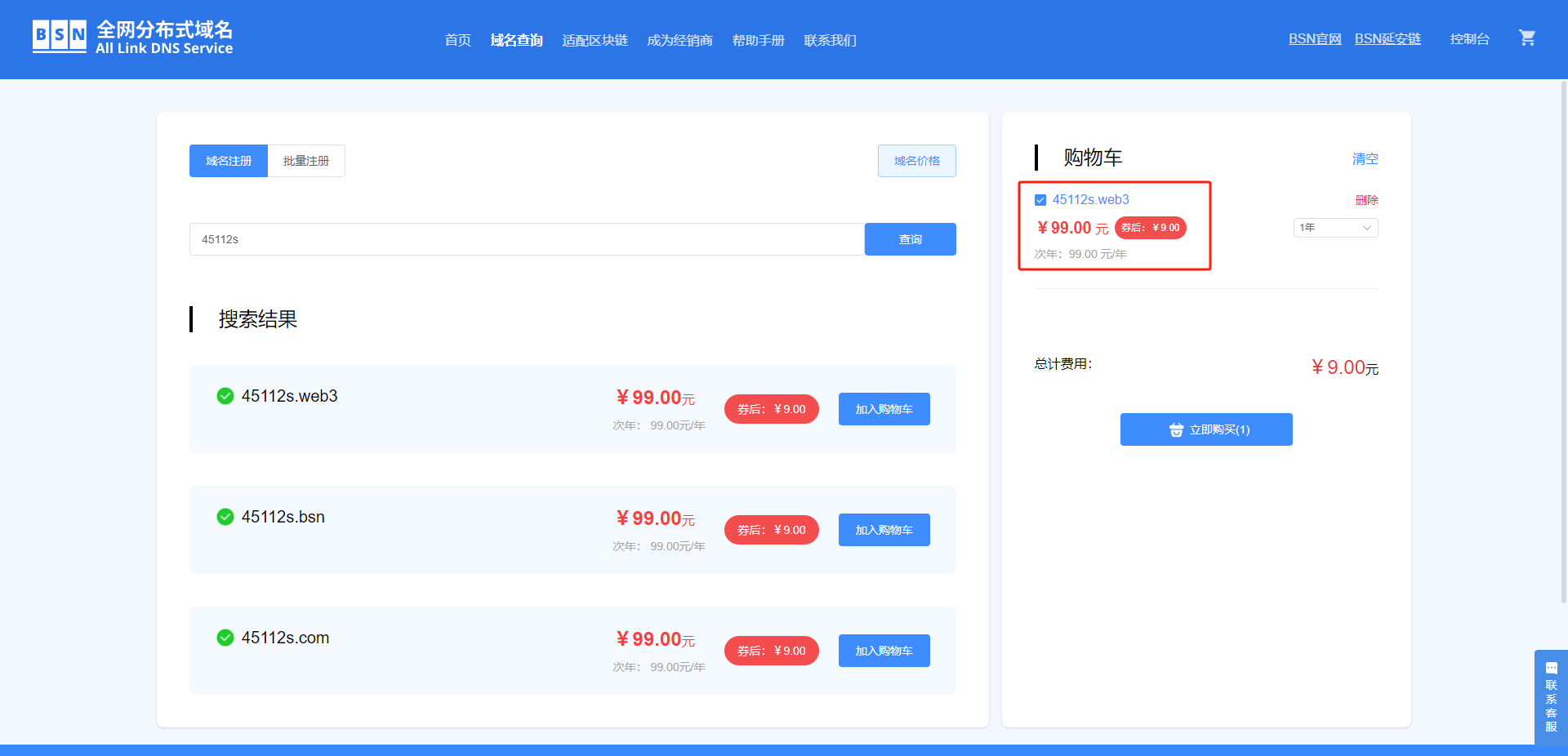The image size is (1568, 756).
Task: Click the 购物车 heading
Action: point(1093,158)
